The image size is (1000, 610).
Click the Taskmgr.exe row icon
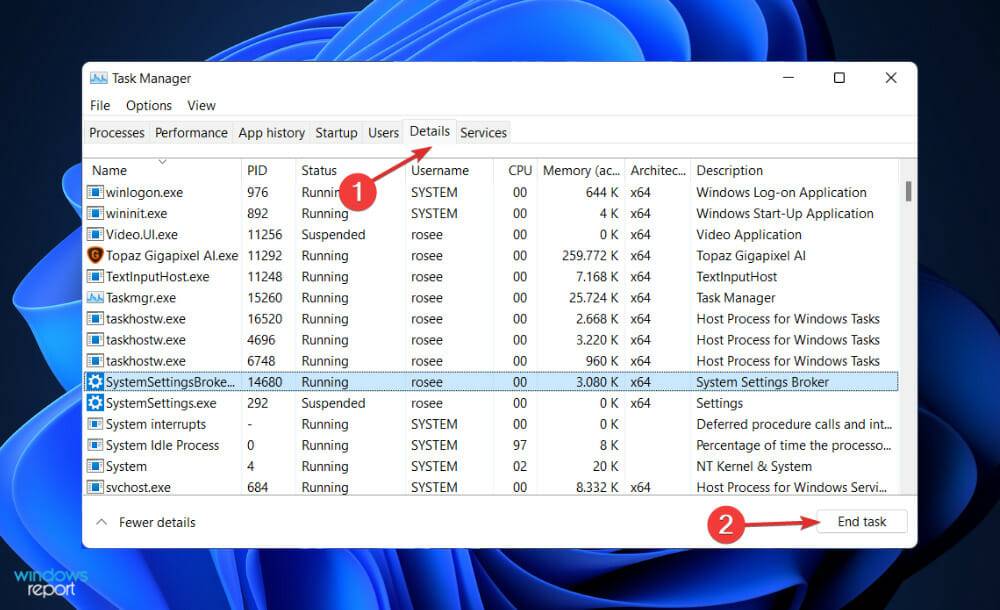coord(97,297)
